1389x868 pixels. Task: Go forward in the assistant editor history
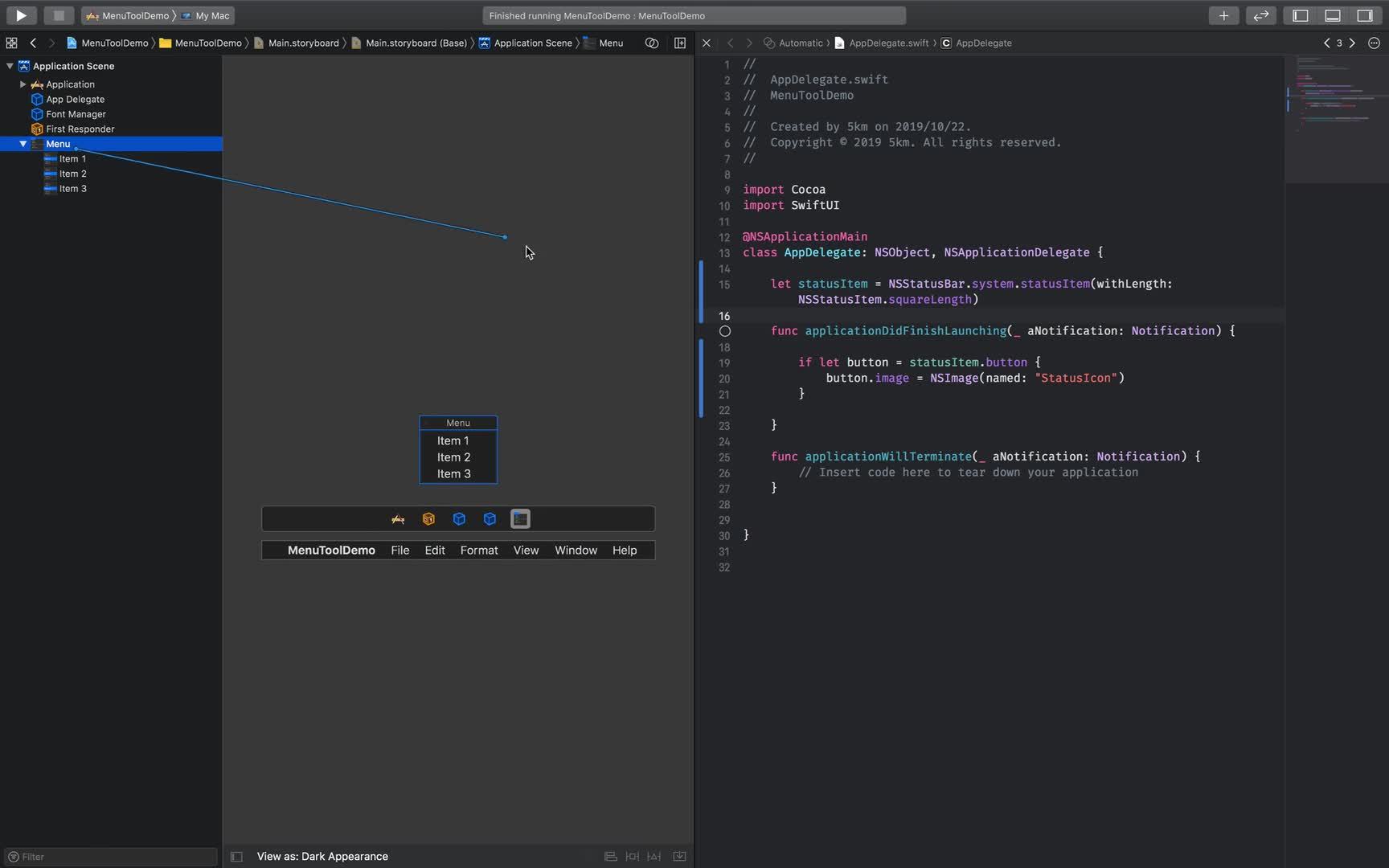coord(749,43)
